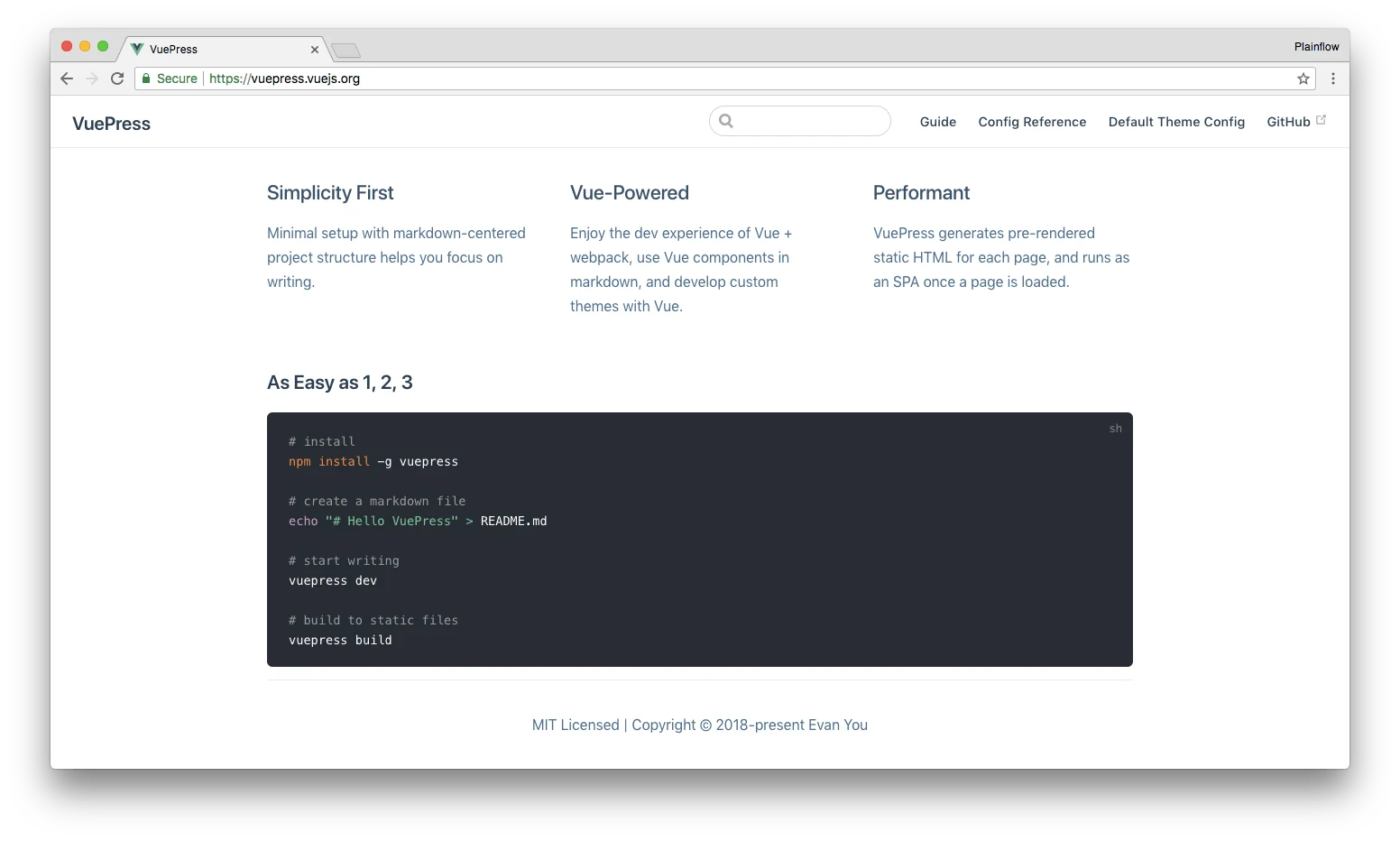Viewport: 1400px width, 841px height.
Task: Click the 'vuepress build' code line
Action: [340, 640]
